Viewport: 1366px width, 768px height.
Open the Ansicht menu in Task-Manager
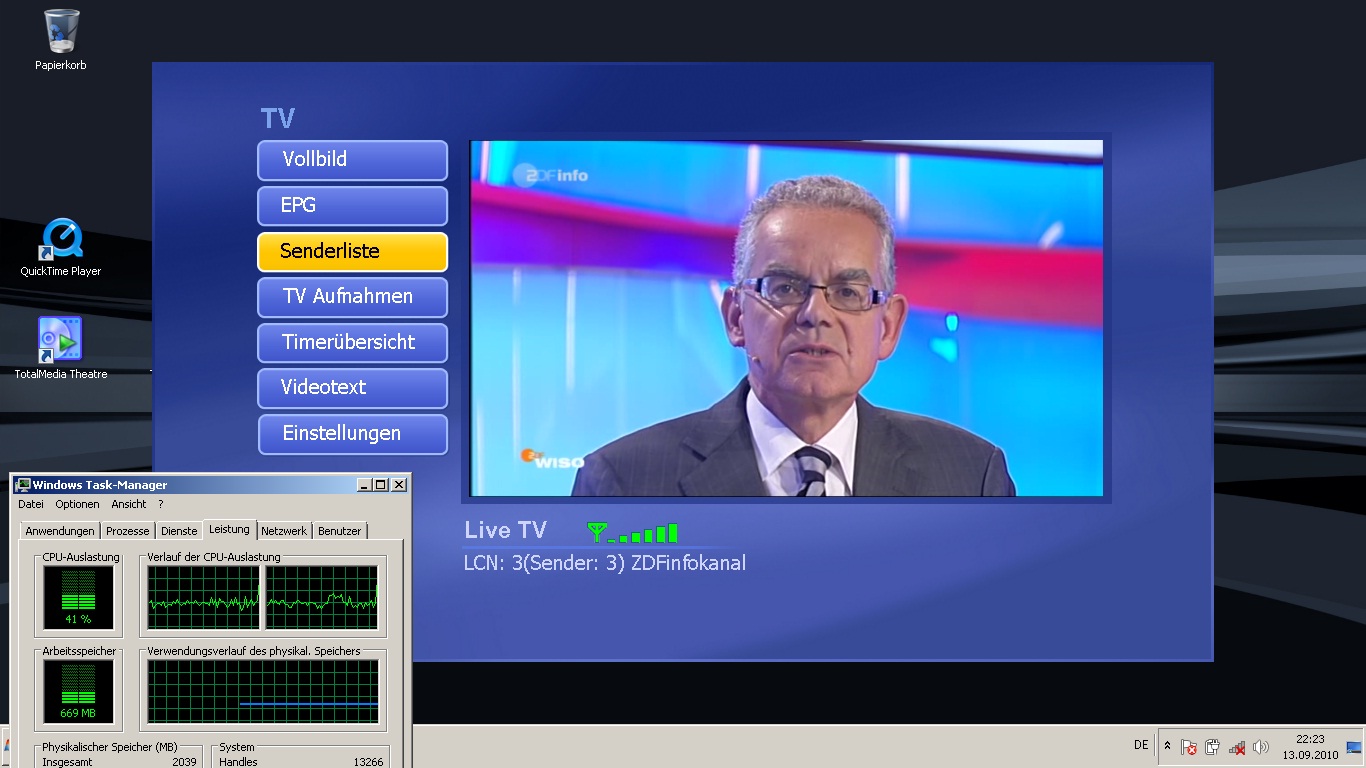pyautogui.click(x=129, y=505)
